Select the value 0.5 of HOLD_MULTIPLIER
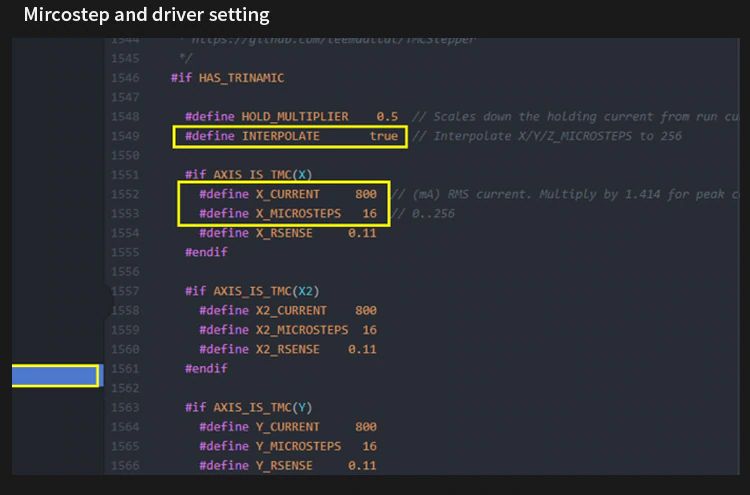The image size is (750, 495). pos(387,117)
